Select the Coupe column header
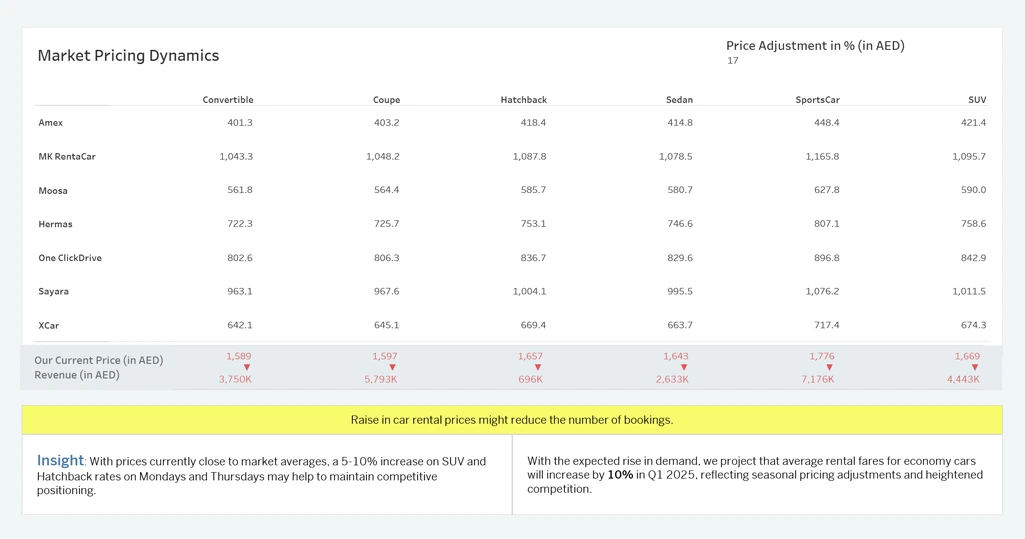 point(386,100)
